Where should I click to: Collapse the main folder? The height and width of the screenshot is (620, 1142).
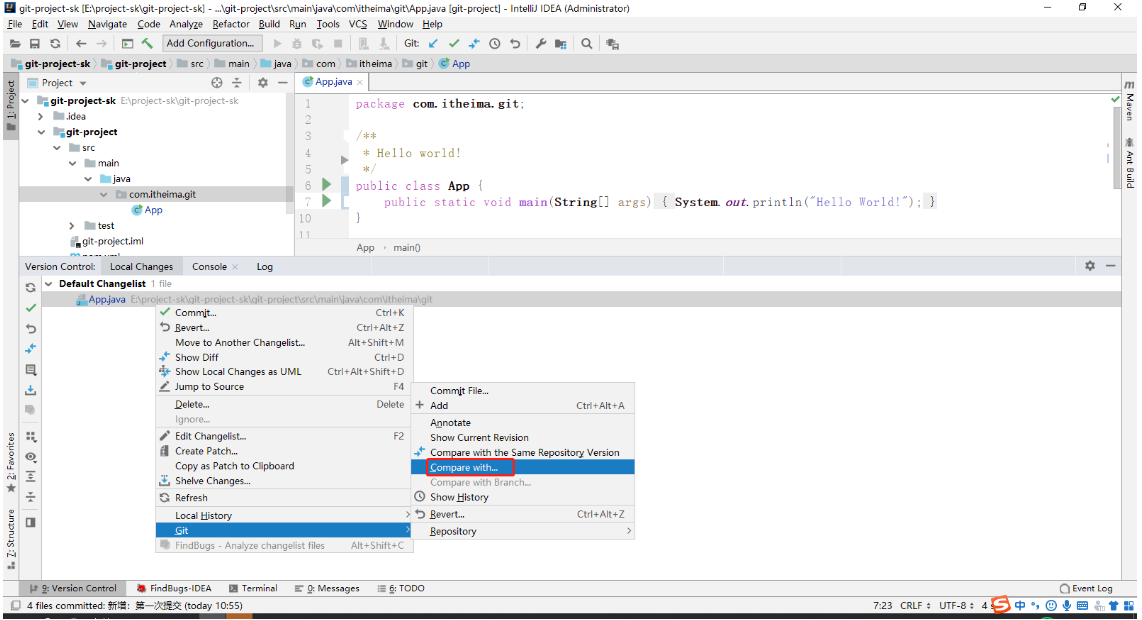pos(72,163)
